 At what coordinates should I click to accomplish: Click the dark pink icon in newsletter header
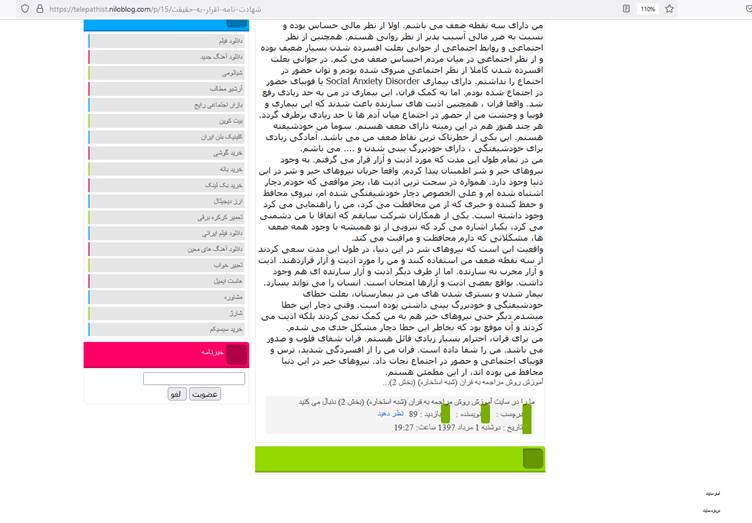coord(236,355)
